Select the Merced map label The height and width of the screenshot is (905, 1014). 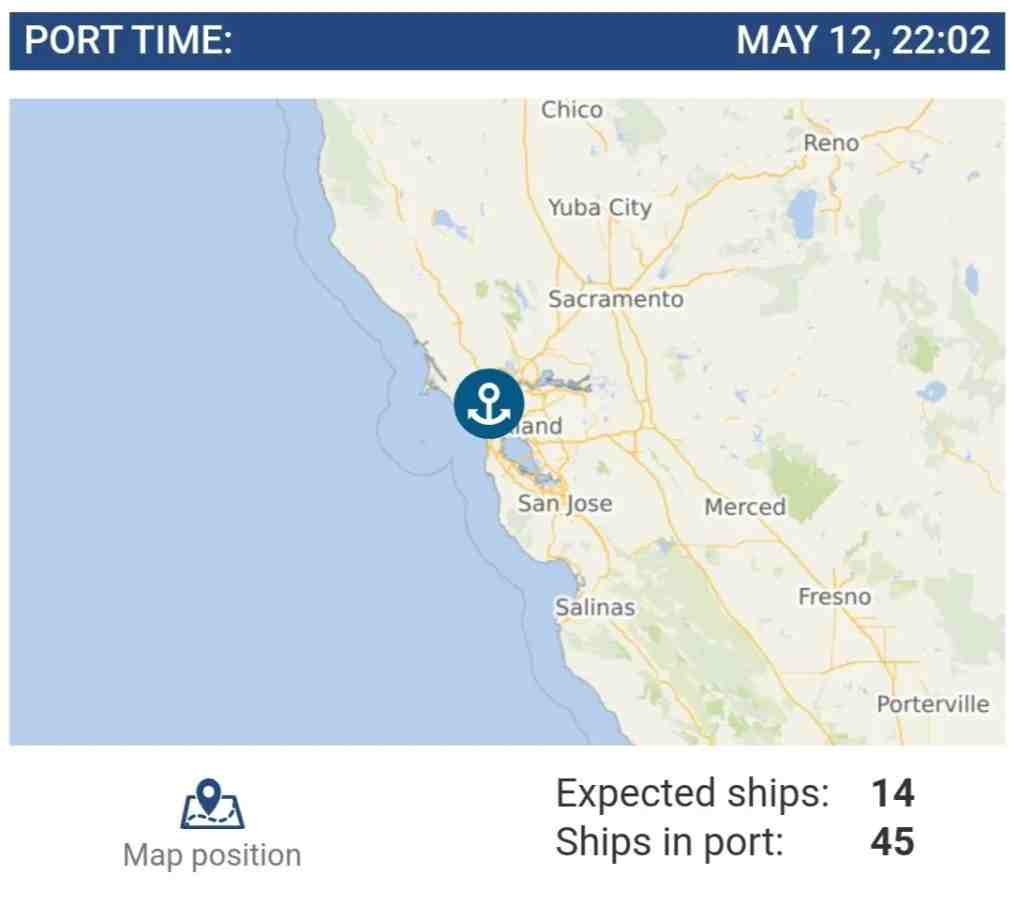745,507
